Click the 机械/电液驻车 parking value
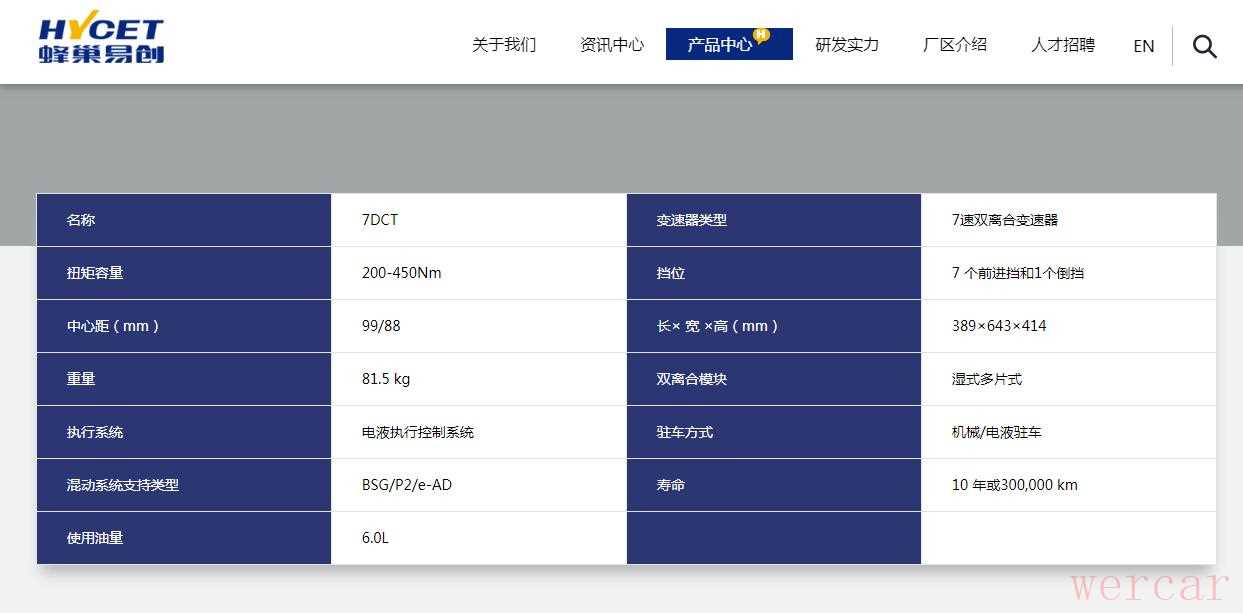The image size is (1243, 613). pyautogui.click(x=996, y=432)
